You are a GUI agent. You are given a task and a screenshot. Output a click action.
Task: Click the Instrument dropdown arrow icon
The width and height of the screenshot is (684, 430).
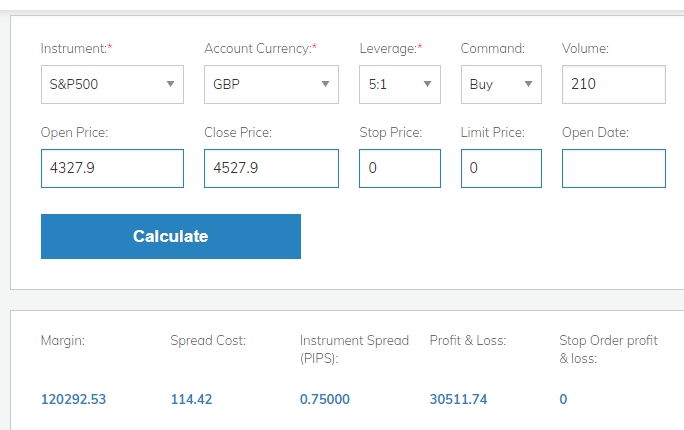171,84
